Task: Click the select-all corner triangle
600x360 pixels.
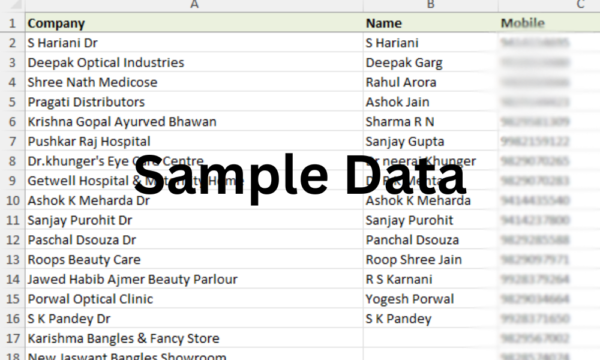Action: coord(13,5)
